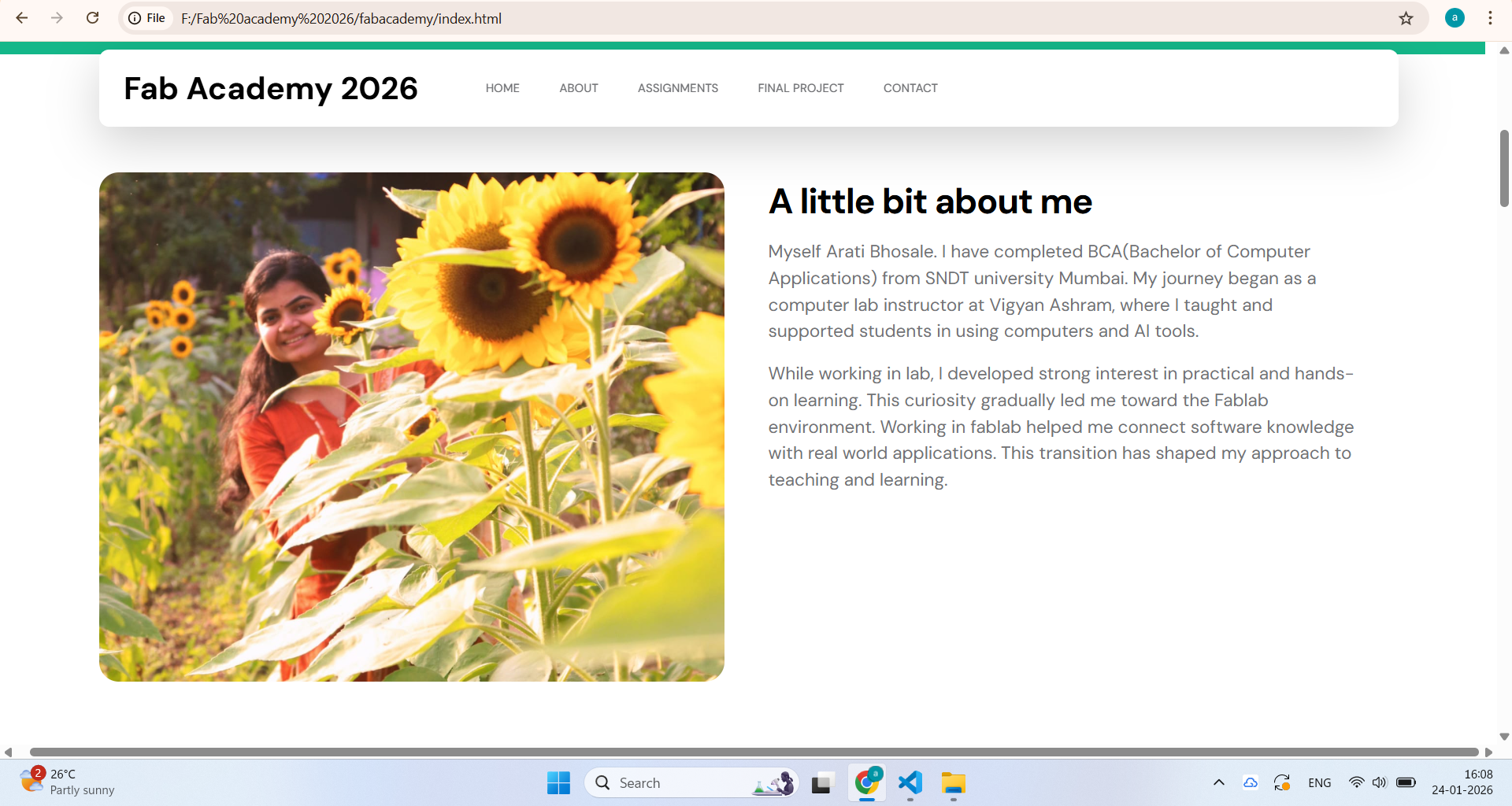This screenshot has width=1512, height=806.
Task: Click the scroll down arrow on the page
Action: click(1504, 738)
